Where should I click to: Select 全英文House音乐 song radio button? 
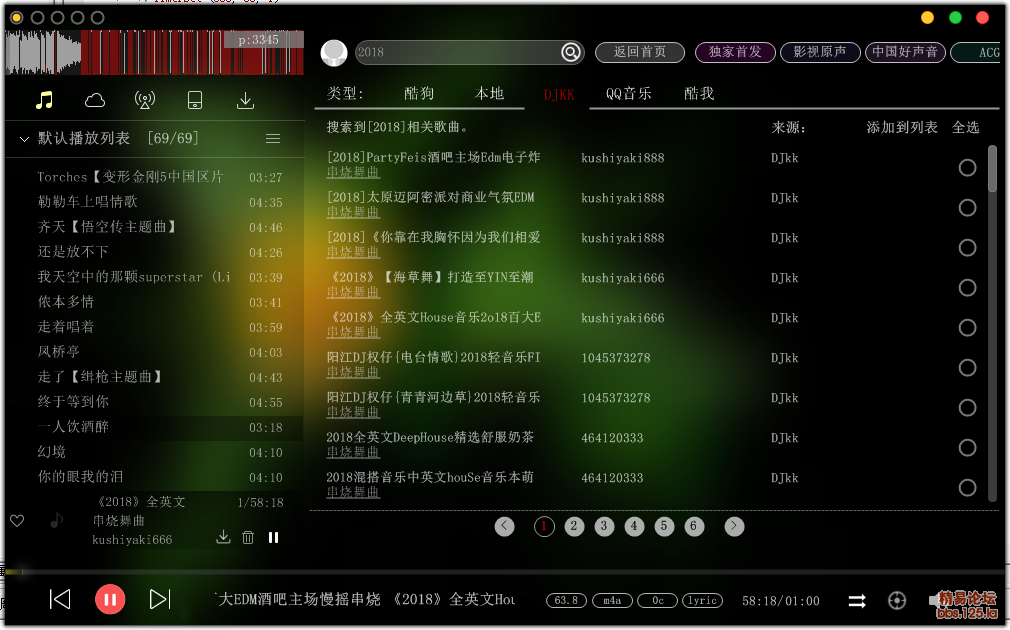pos(967,328)
